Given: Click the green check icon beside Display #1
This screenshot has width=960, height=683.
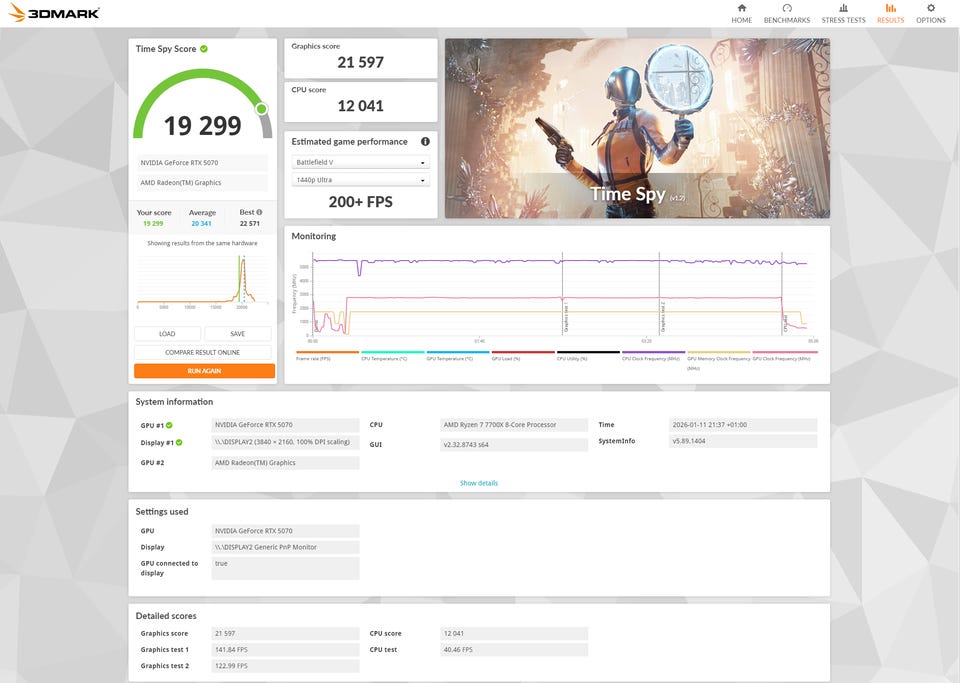Looking at the screenshot, I should click(x=179, y=442).
